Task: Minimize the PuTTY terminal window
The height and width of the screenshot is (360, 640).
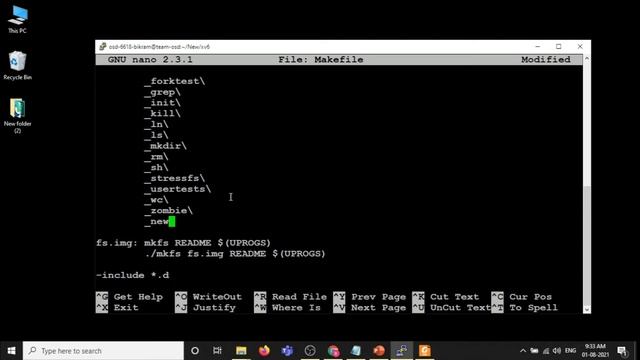Action: (x=538, y=47)
